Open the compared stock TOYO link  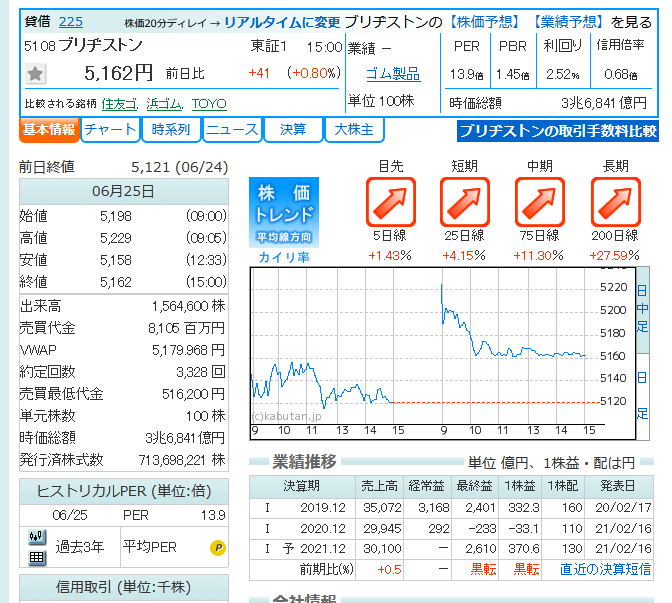(x=209, y=104)
